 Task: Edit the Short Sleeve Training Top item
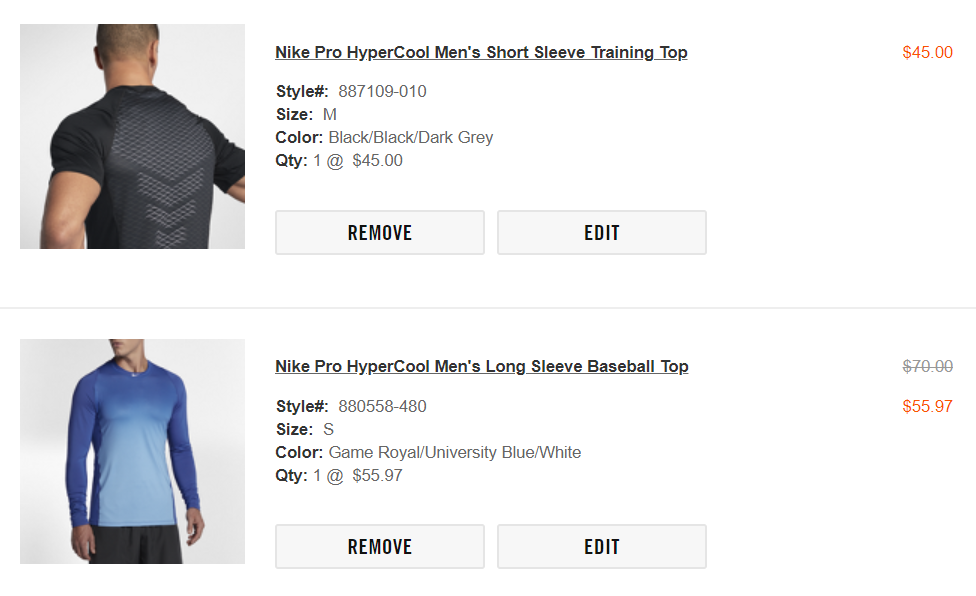tap(601, 233)
